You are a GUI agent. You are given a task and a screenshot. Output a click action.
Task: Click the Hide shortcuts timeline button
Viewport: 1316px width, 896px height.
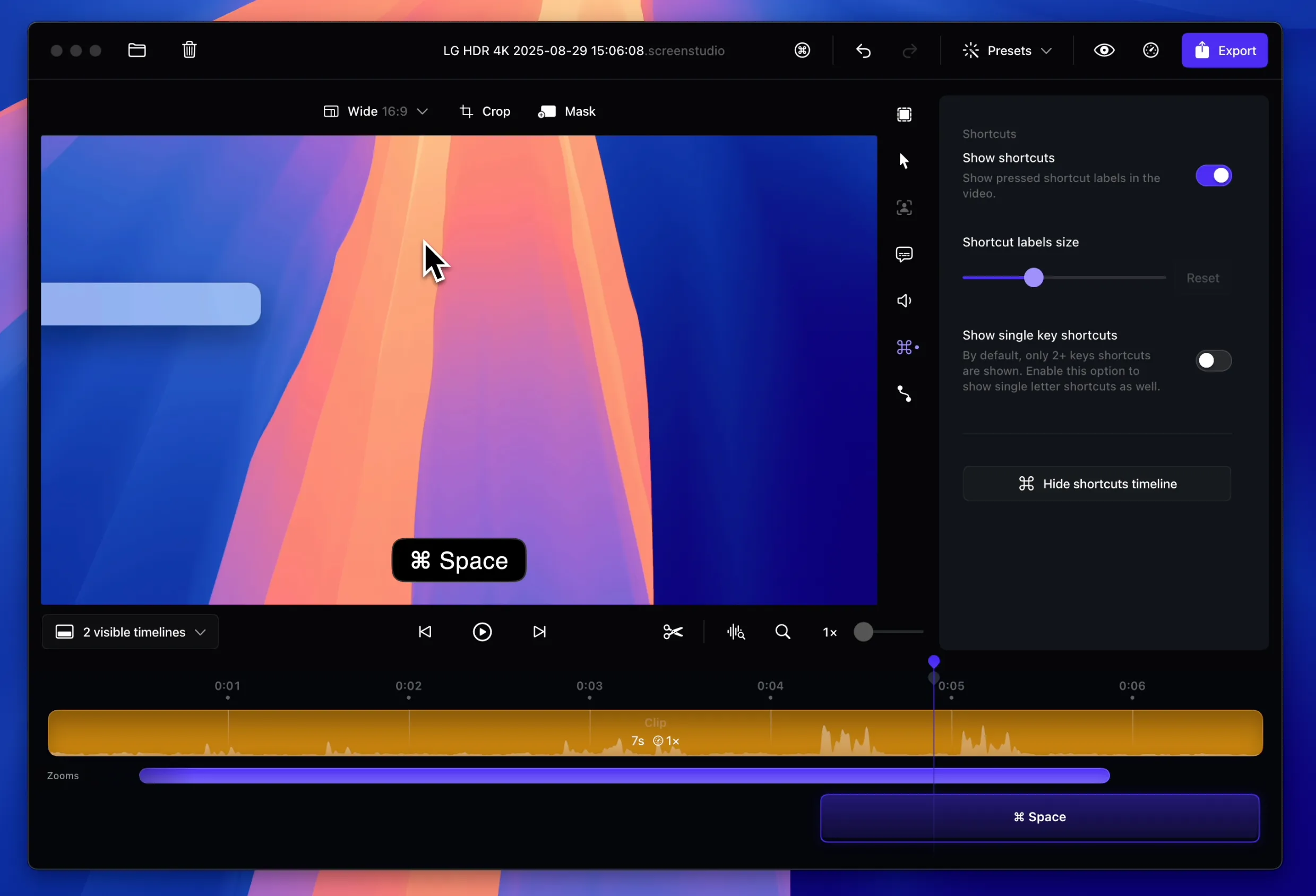pyautogui.click(x=1096, y=483)
